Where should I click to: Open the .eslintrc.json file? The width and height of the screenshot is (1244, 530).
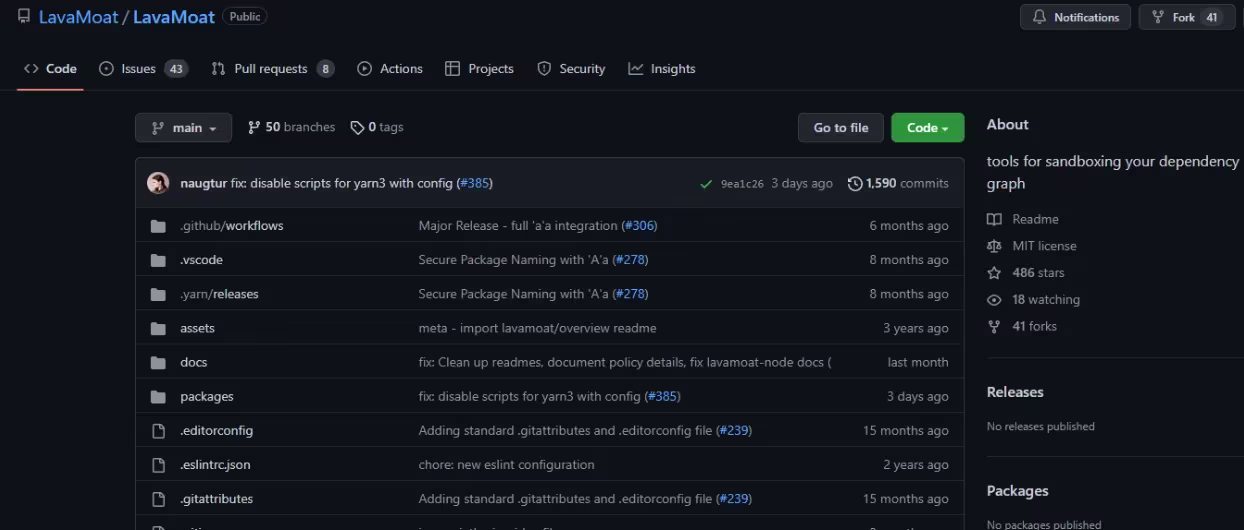click(215, 465)
